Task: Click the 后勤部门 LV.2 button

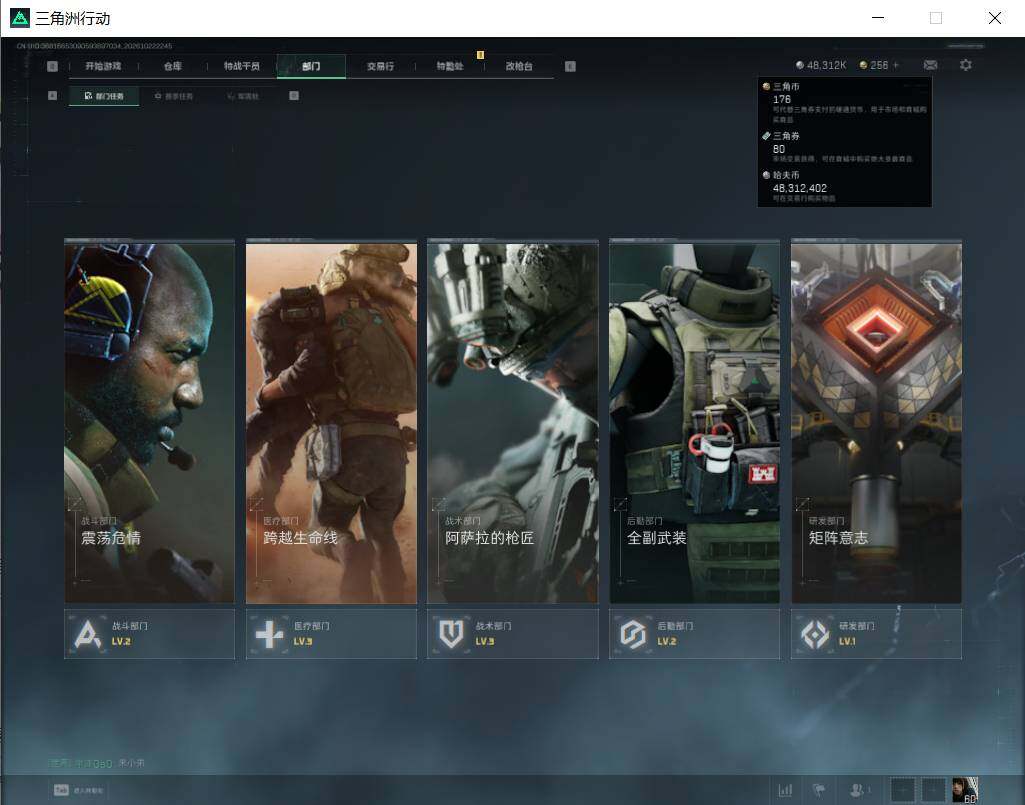Action: click(694, 634)
